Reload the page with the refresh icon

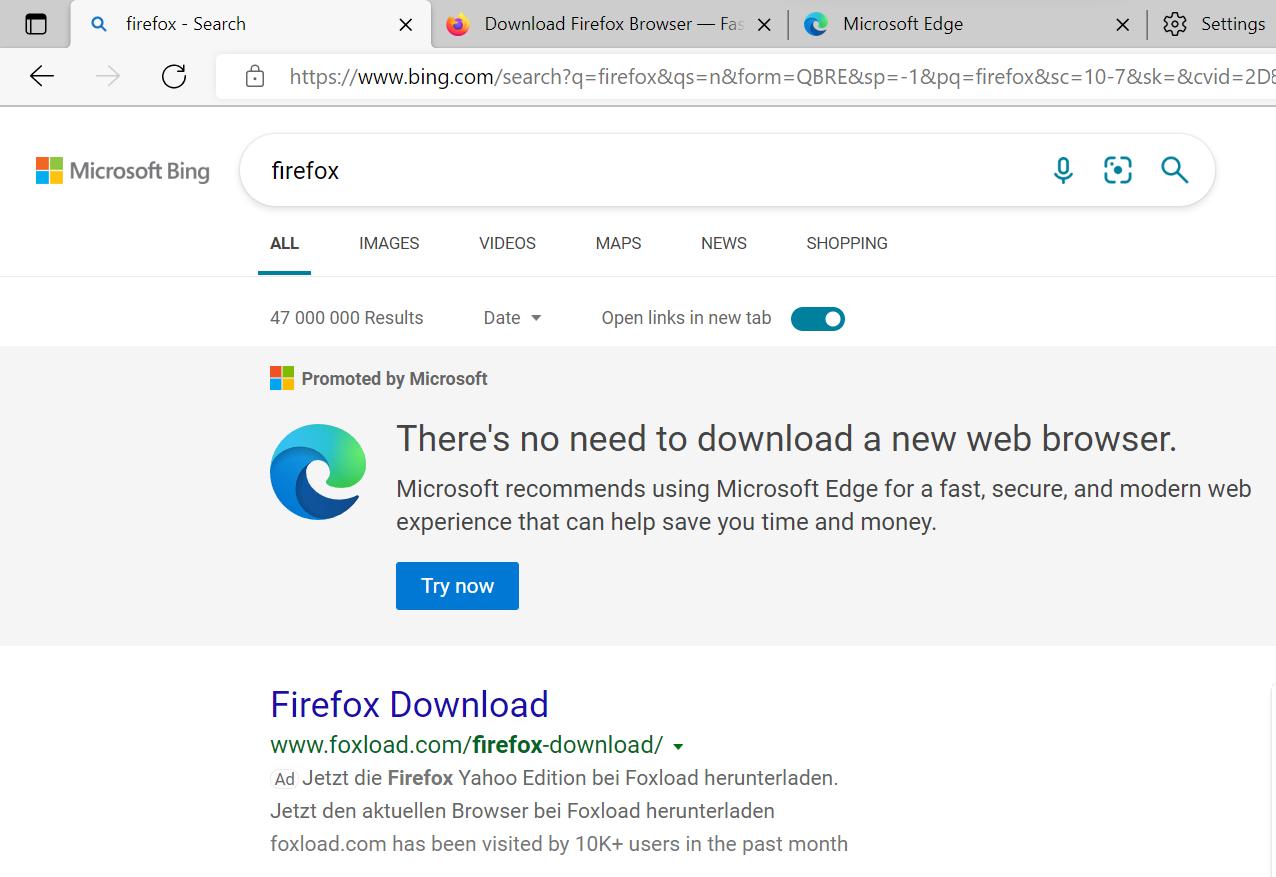pos(172,76)
